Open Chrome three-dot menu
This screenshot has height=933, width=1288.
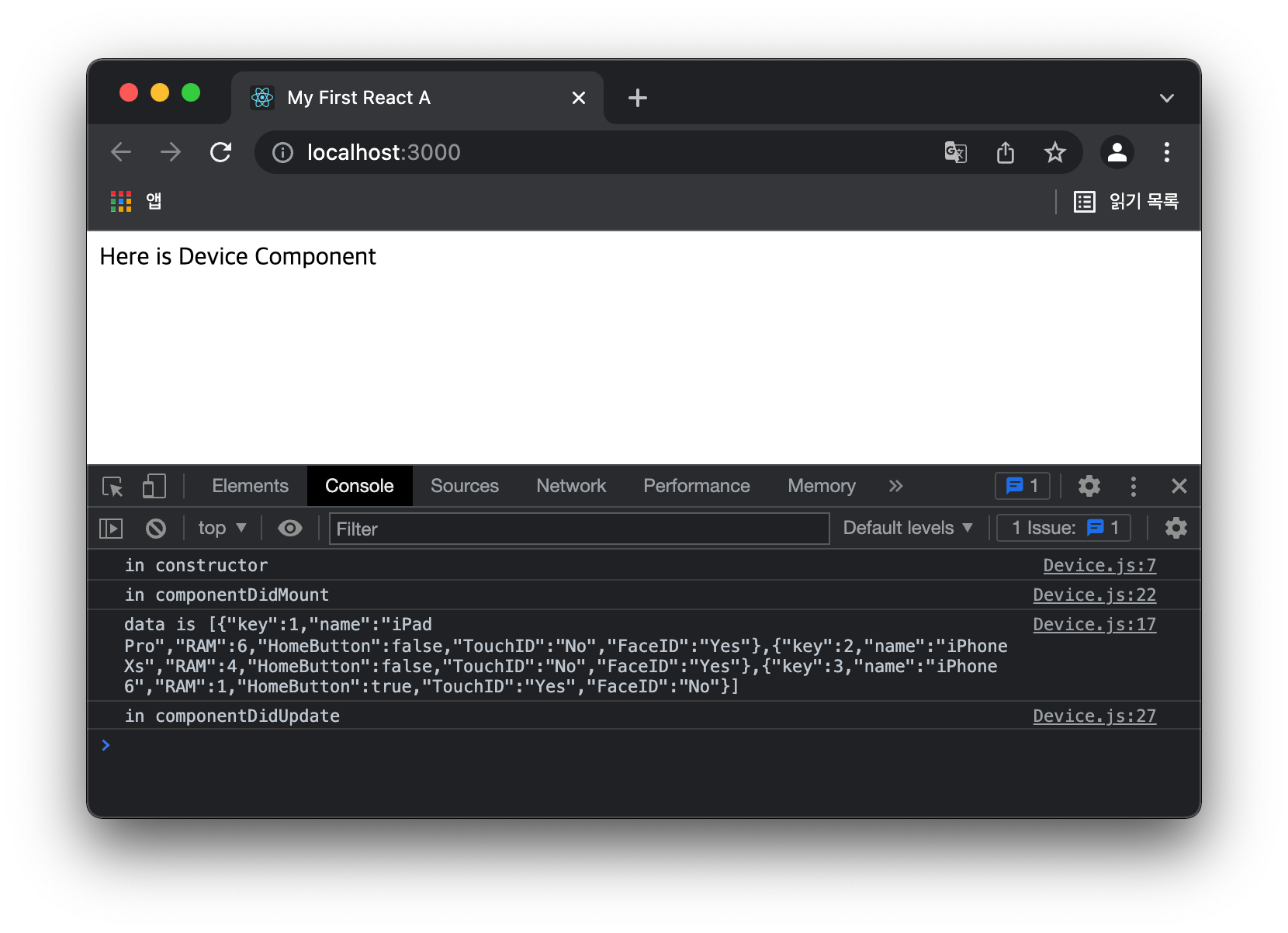click(x=1167, y=152)
